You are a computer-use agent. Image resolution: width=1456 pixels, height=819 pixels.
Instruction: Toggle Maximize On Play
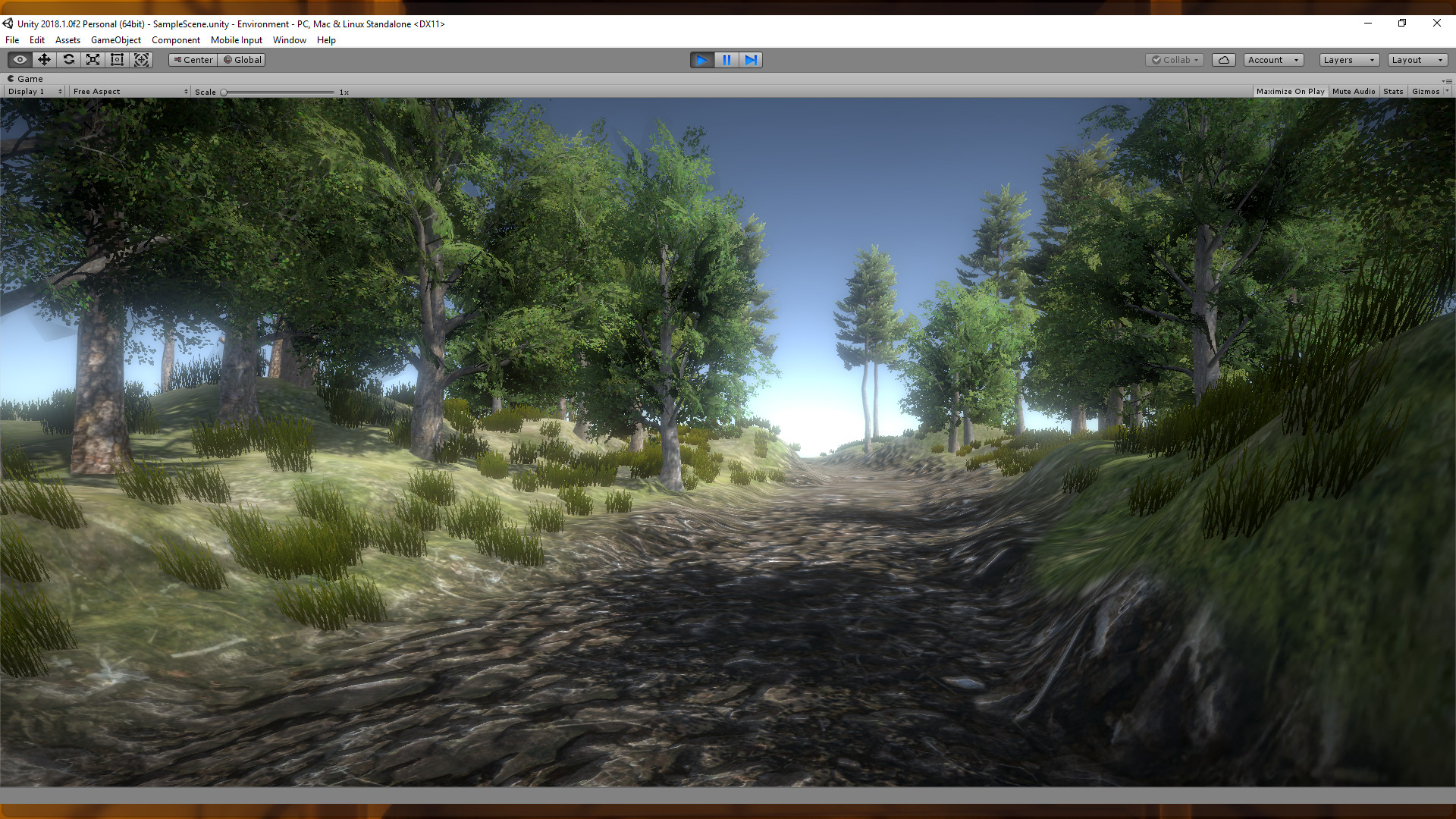(x=1290, y=92)
